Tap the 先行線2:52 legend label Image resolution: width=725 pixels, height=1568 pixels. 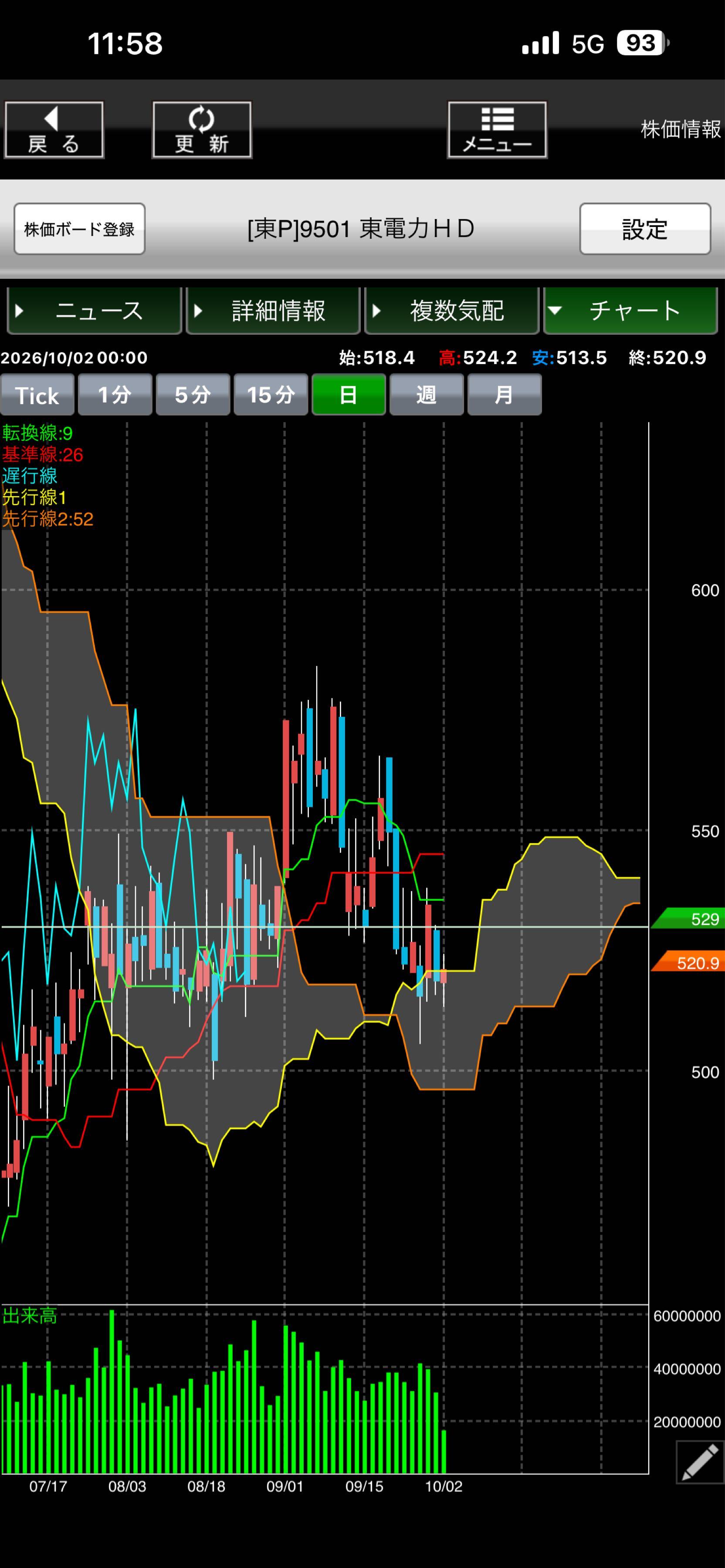coord(47,519)
